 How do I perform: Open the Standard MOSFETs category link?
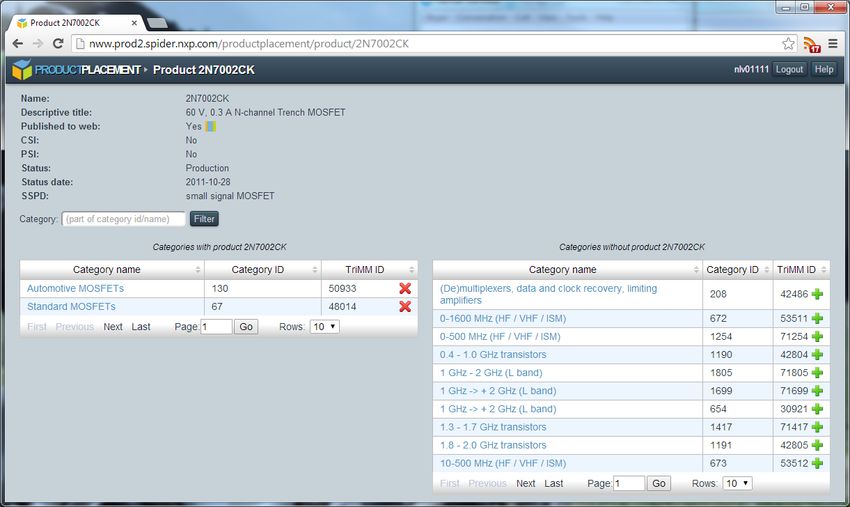click(71, 306)
